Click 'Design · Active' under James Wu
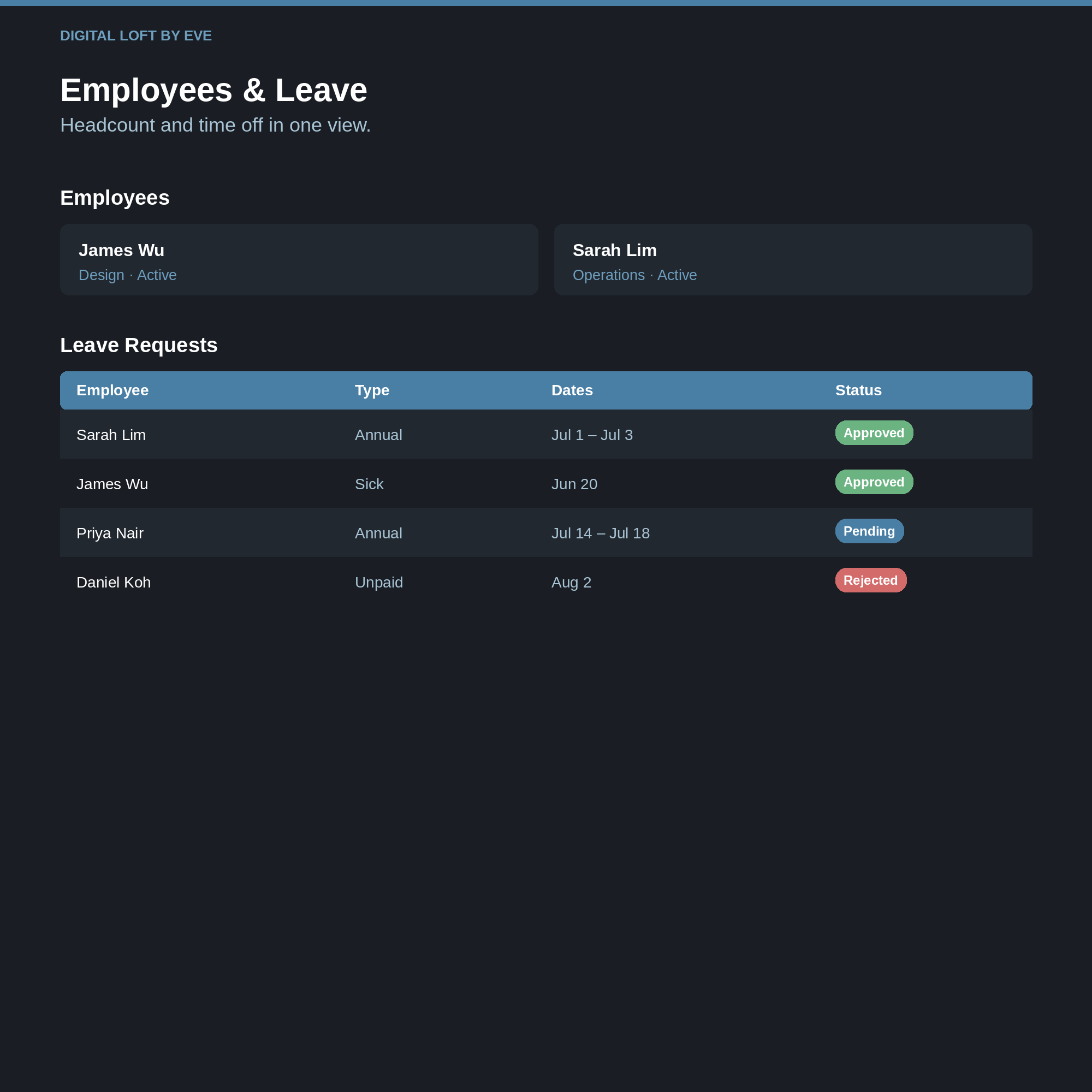1092x1092 pixels. click(x=128, y=275)
